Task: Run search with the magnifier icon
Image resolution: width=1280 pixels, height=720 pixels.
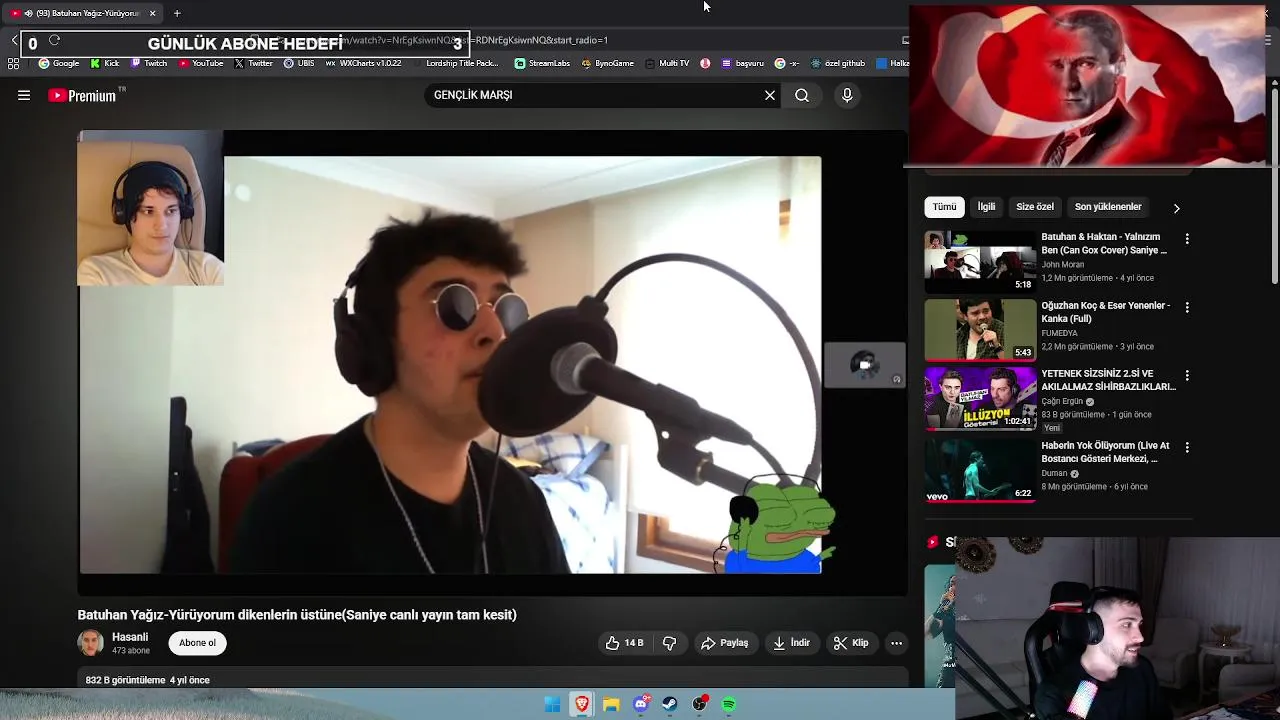Action: point(802,95)
